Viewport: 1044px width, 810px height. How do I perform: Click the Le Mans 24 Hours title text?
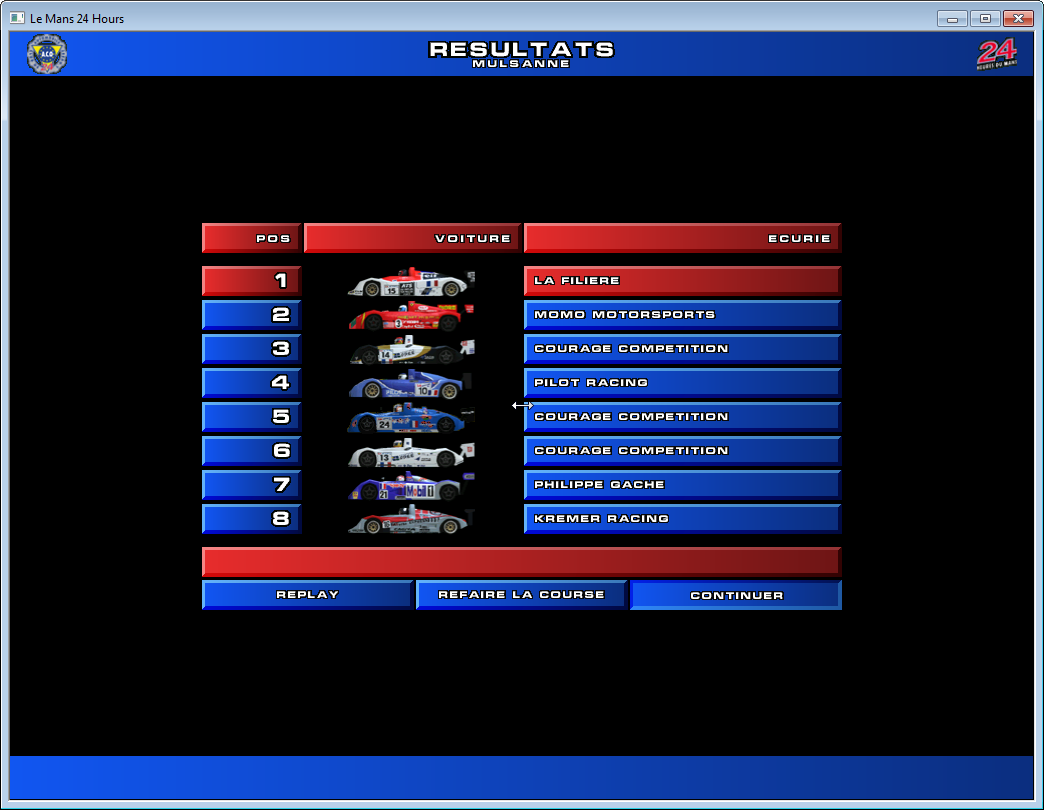[x=77, y=19]
